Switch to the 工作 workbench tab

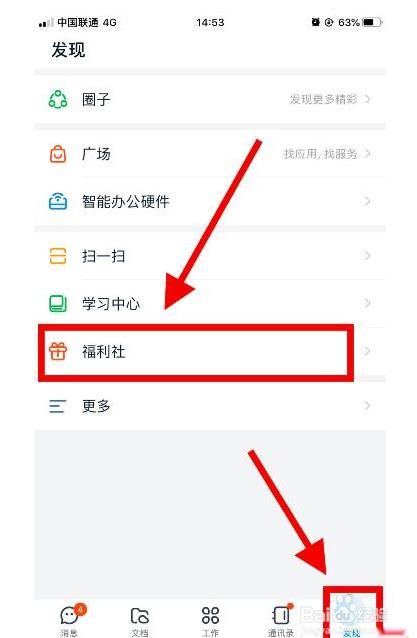tap(210, 621)
